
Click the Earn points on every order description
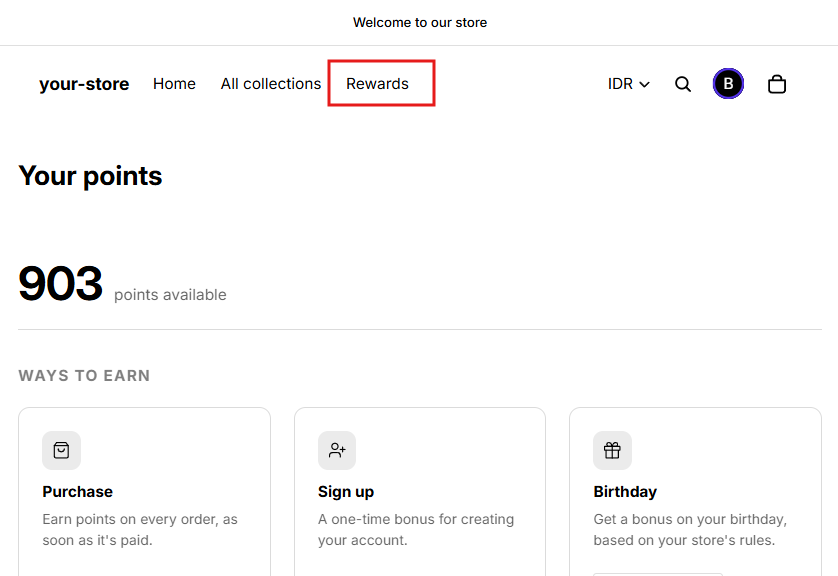pyautogui.click(x=140, y=530)
